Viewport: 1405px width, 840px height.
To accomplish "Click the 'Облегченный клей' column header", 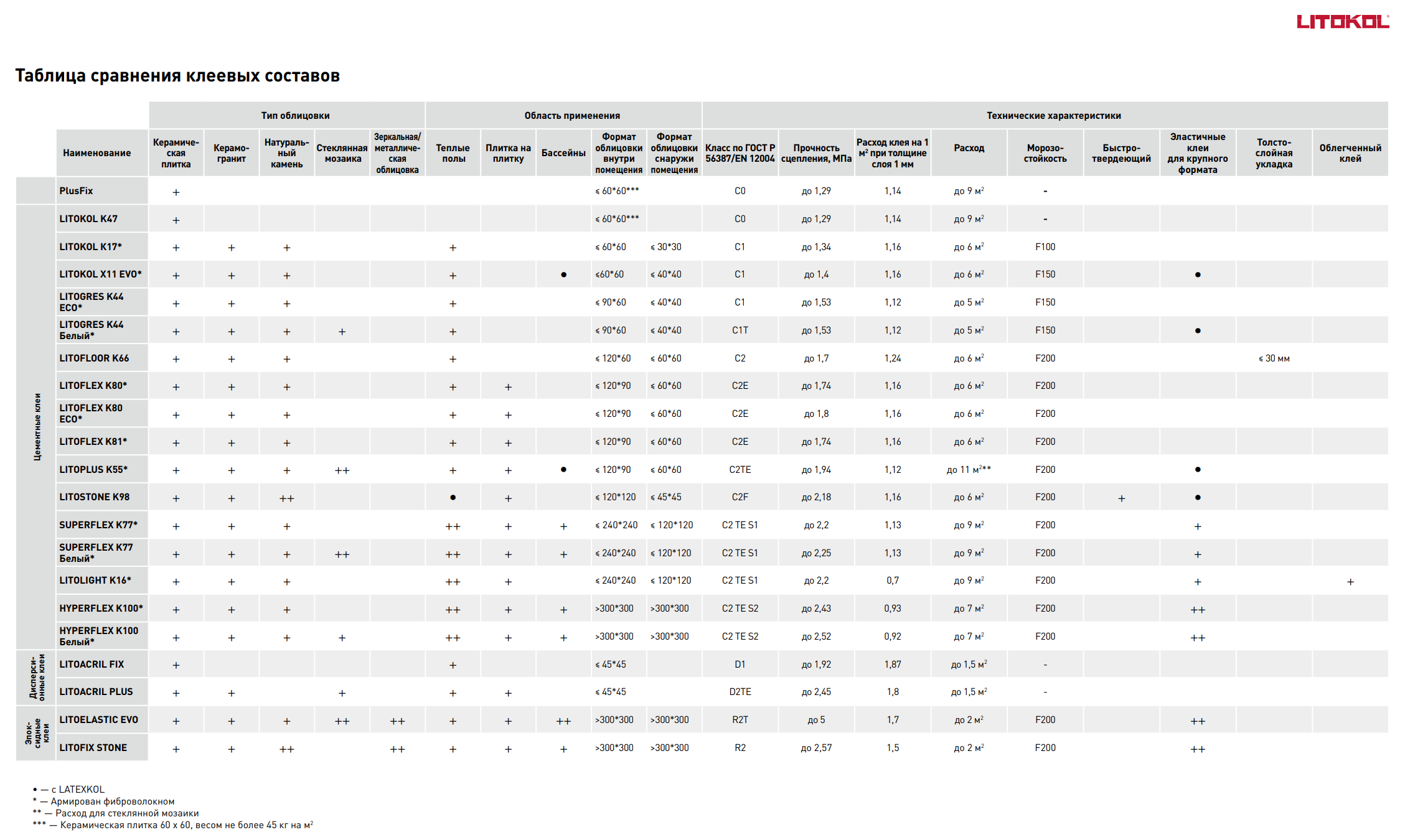I will pos(1350,153).
